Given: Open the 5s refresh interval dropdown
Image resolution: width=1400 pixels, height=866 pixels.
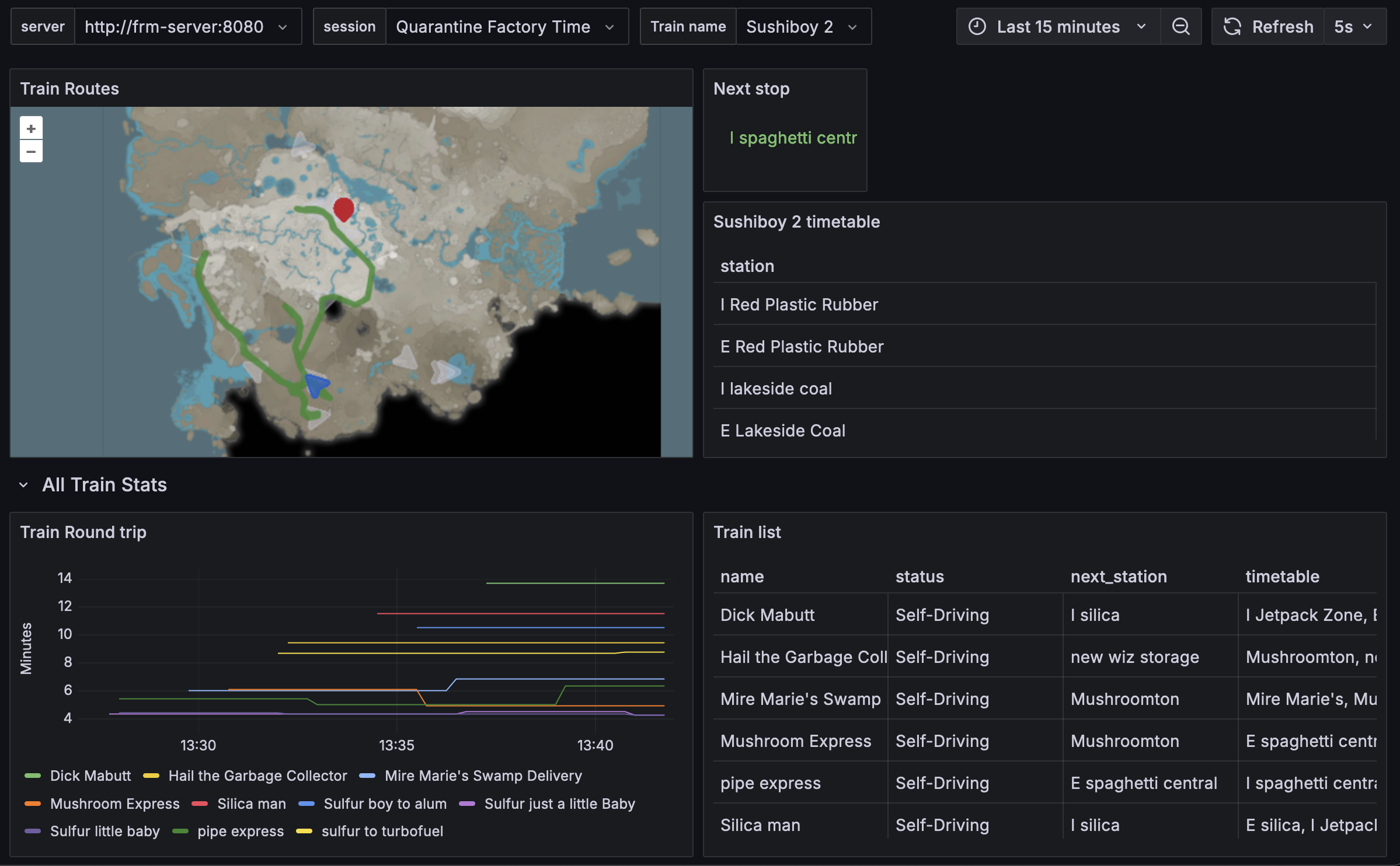Looking at the screenshot, I should pyautogui.click(x=1352, y=27).
